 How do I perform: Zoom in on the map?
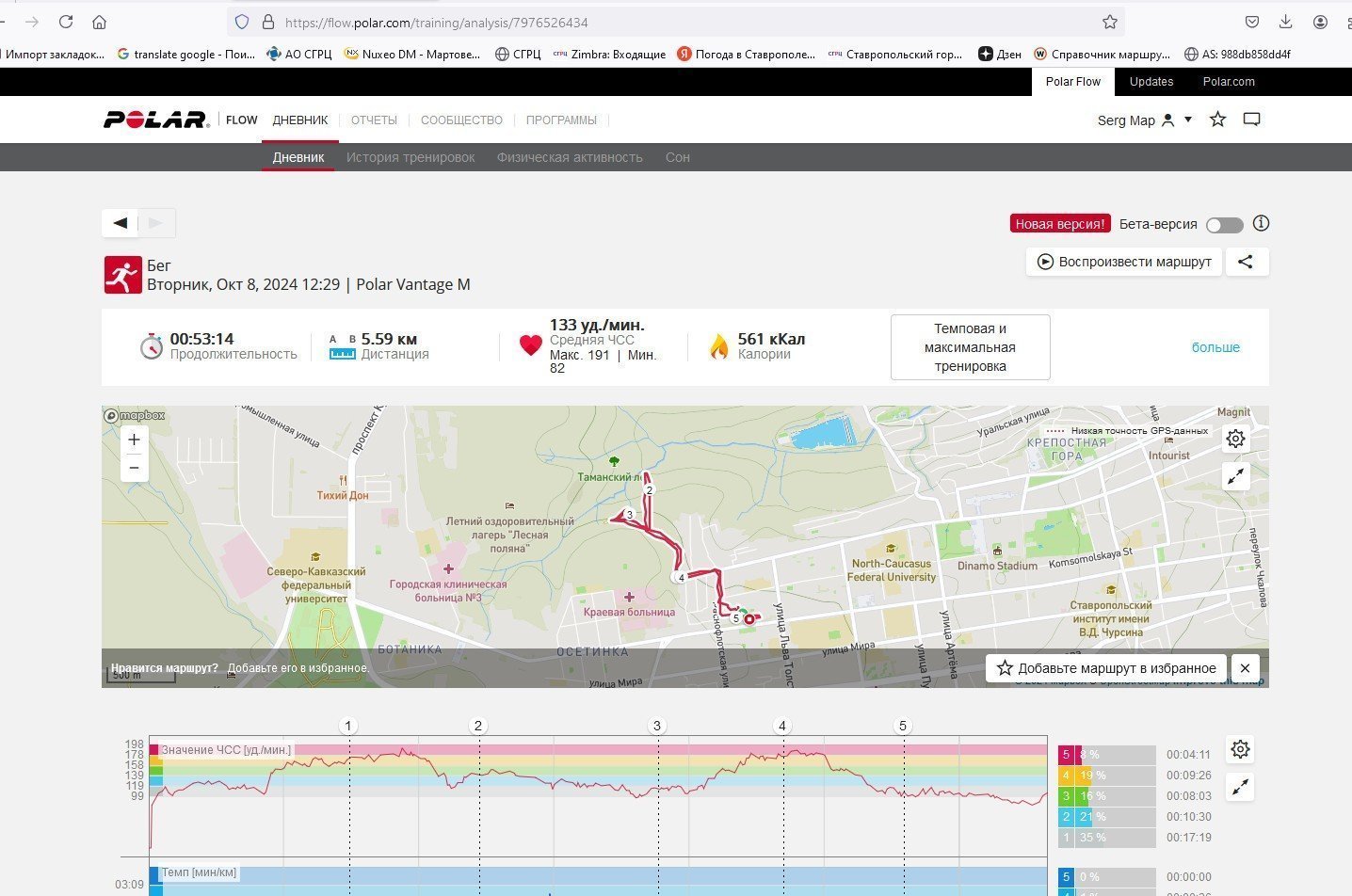134,440
